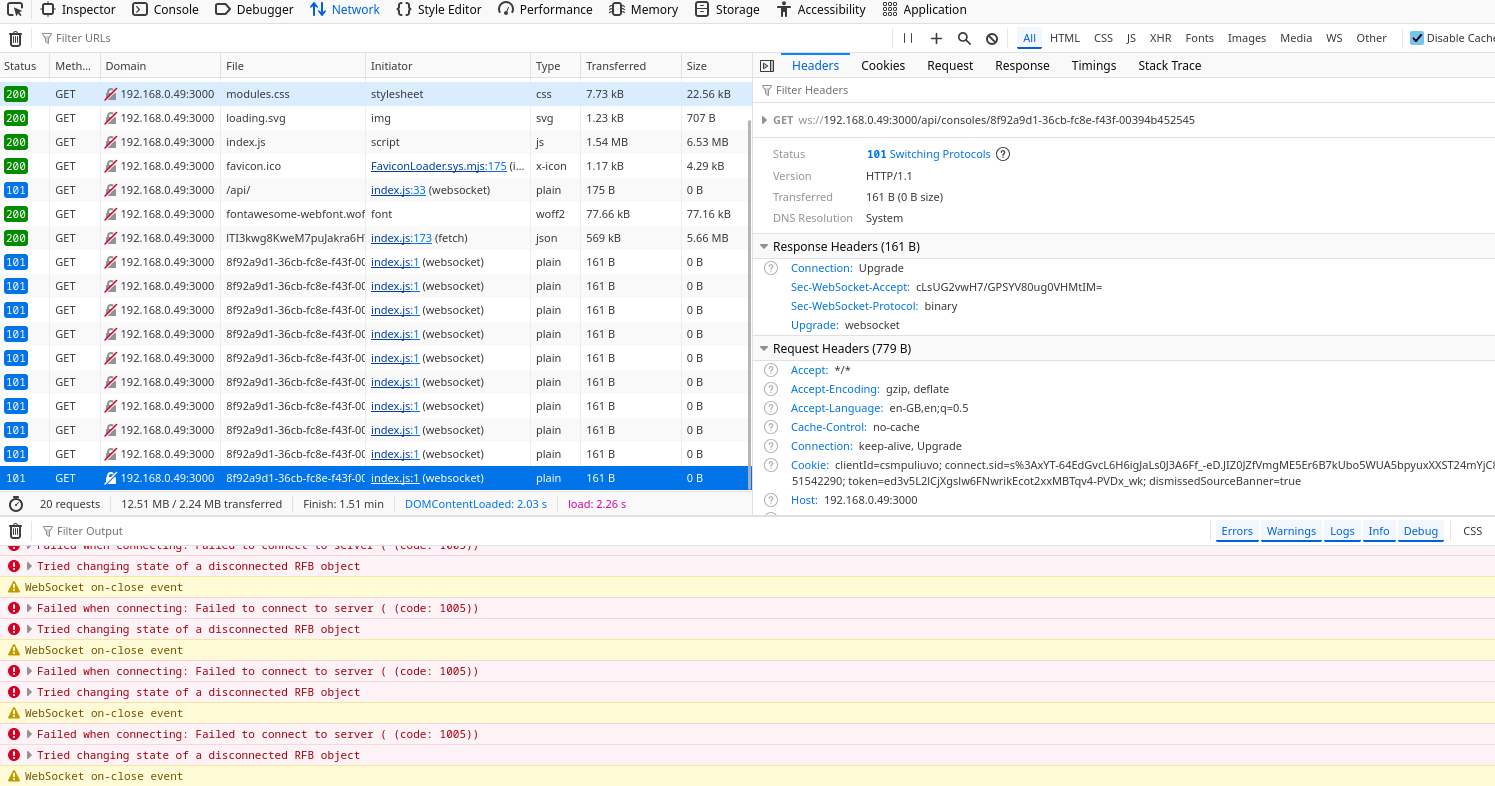Image resolution: width=1495 pixels, height=786 pixels.
Task: Open help icon beside Switching Protocols status
Action: (1003, 154)
